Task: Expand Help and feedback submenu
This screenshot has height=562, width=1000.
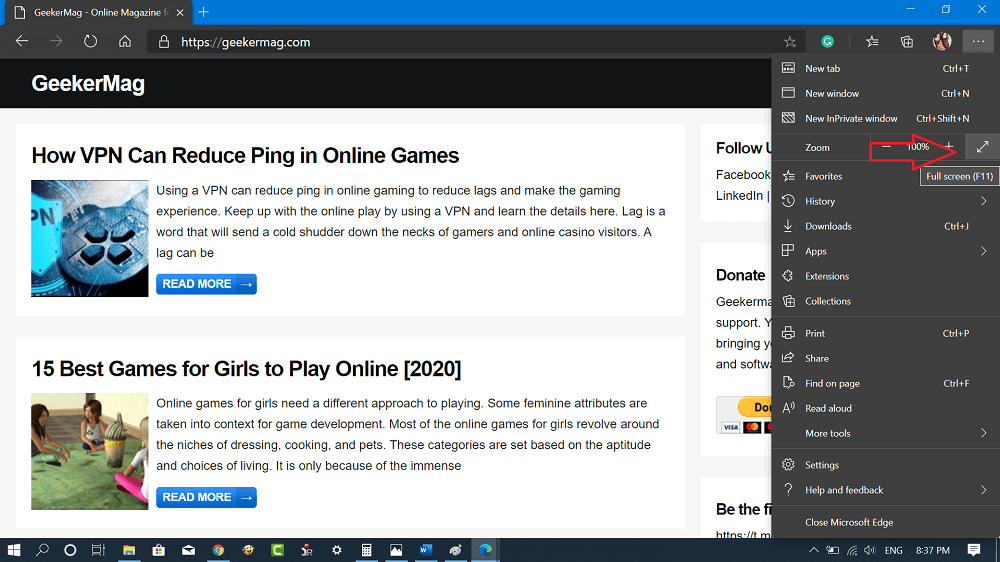Action: pos(885,489)
